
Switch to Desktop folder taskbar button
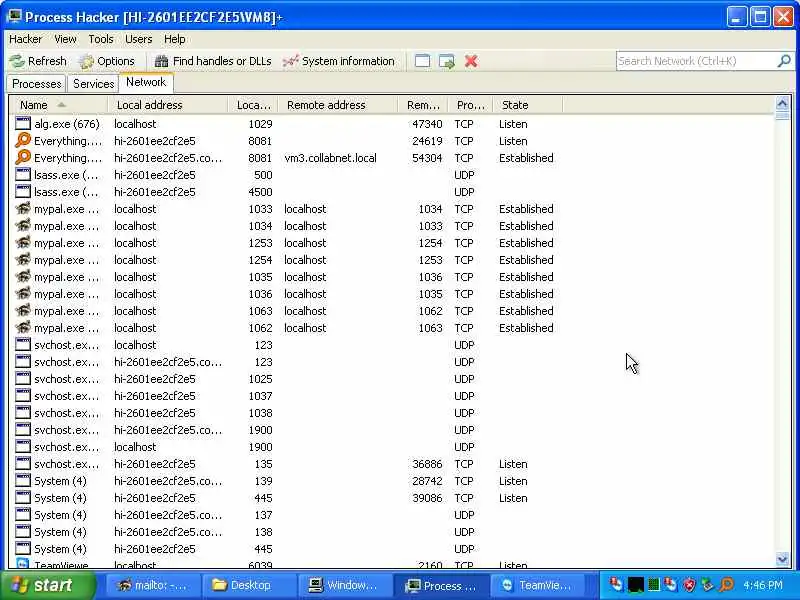[x=248, y=585]
